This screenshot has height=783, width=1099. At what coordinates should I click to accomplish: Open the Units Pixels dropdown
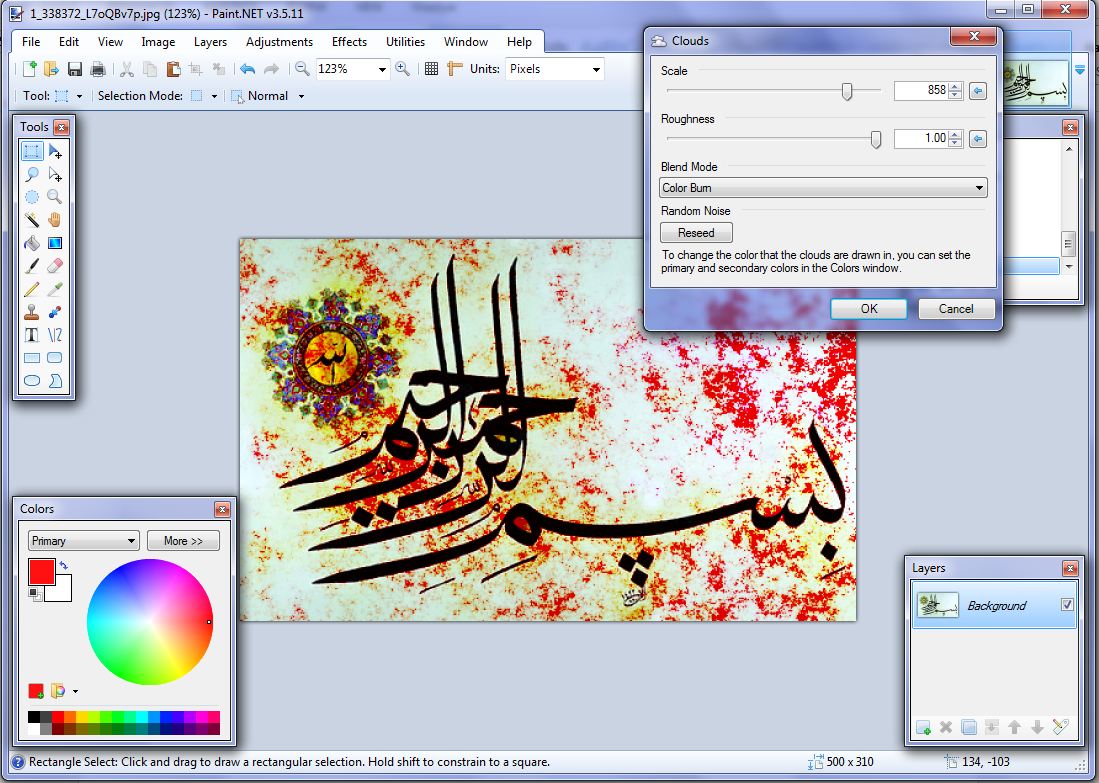pyautogui.click(x=596, y=69)
